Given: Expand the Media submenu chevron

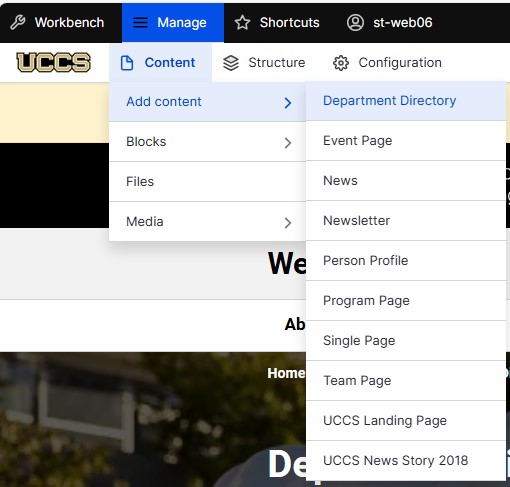Looking at the screenshot, I should 288,223.
